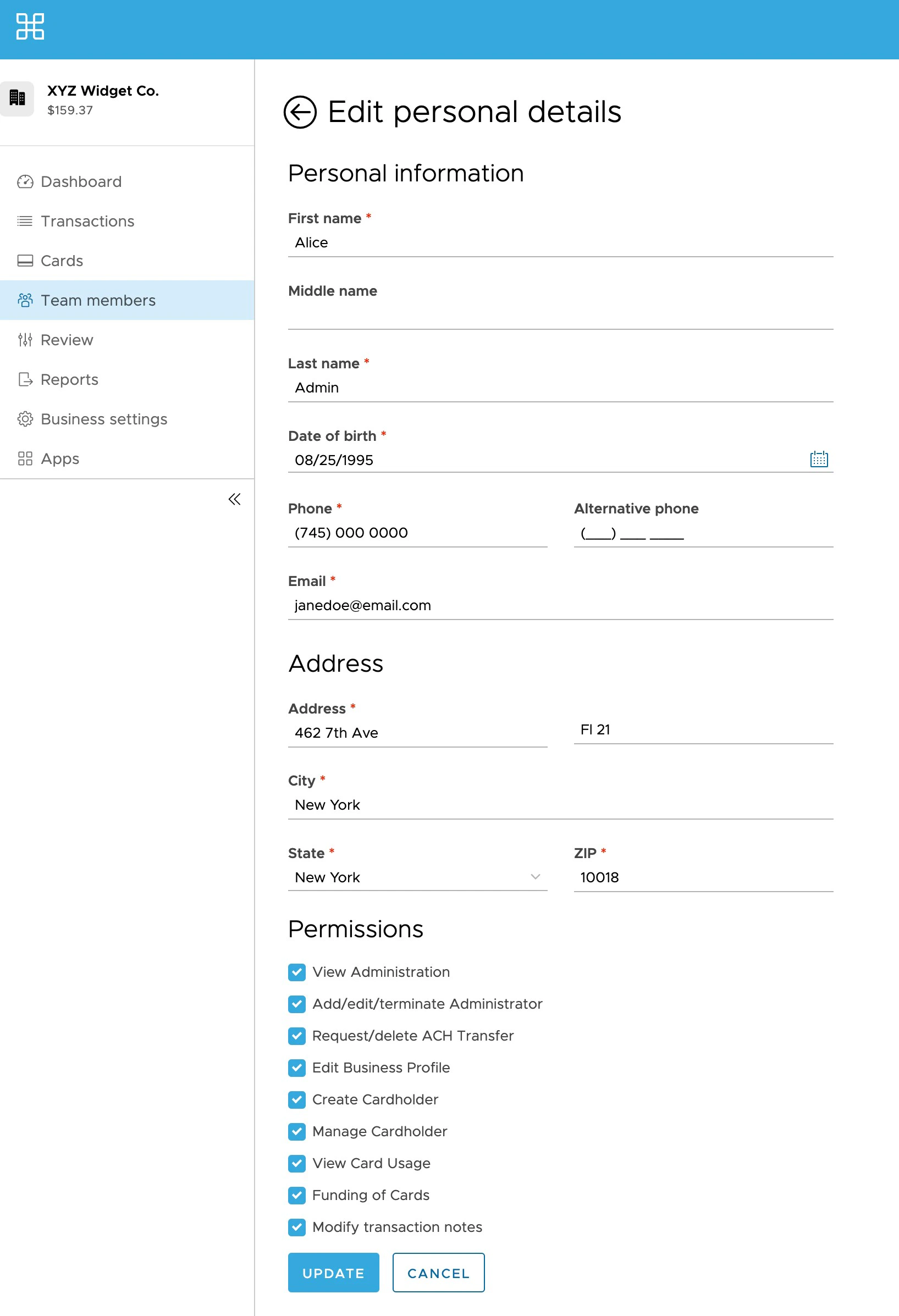Click the XYZ Widget Co. building icon
The height and width of the screenshot is (1316, 899).
(x=17, y=98)
